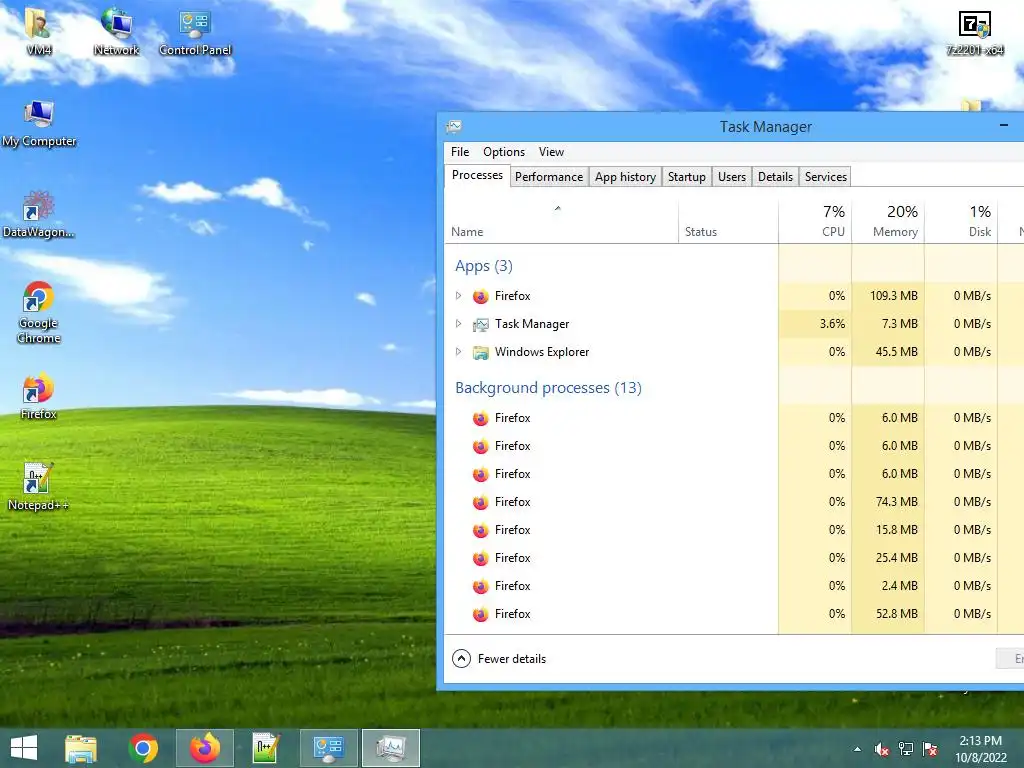The height and width of the screenshot is (768, 1024).
Task: Show hidden tray icons arrow
Action: [857, 749]
